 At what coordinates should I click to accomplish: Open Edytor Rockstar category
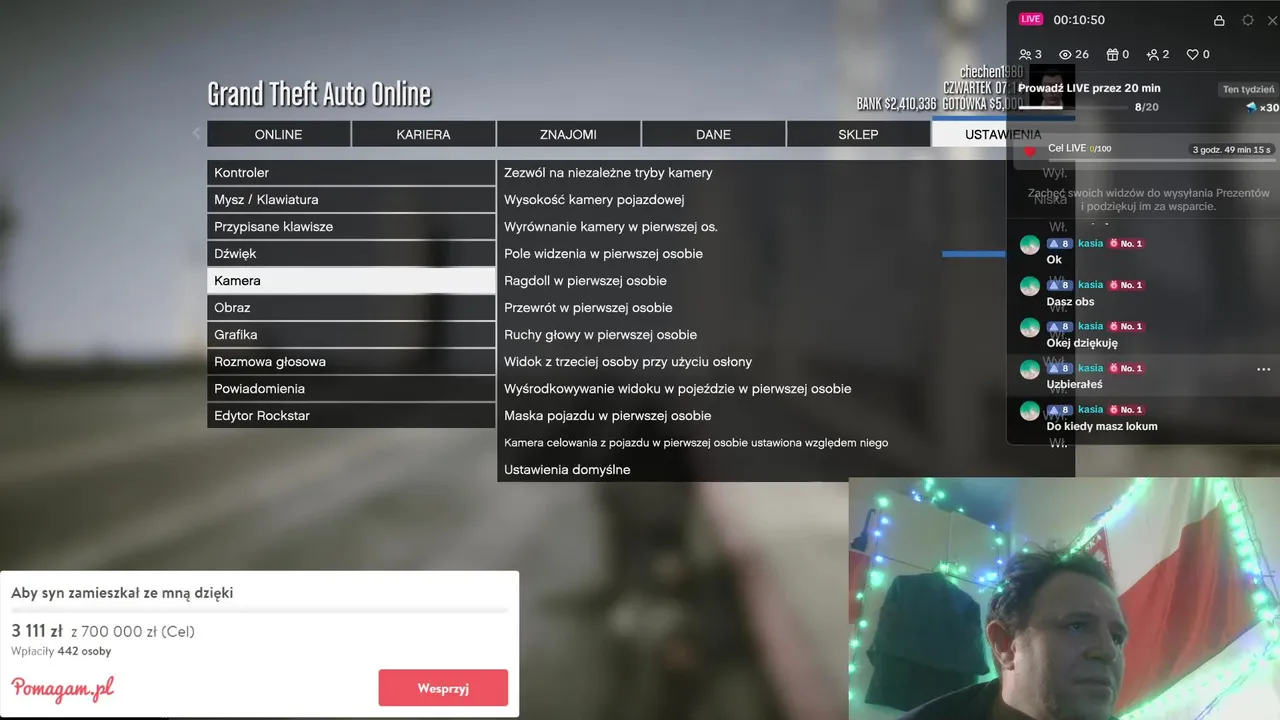[x=351, y=415]
